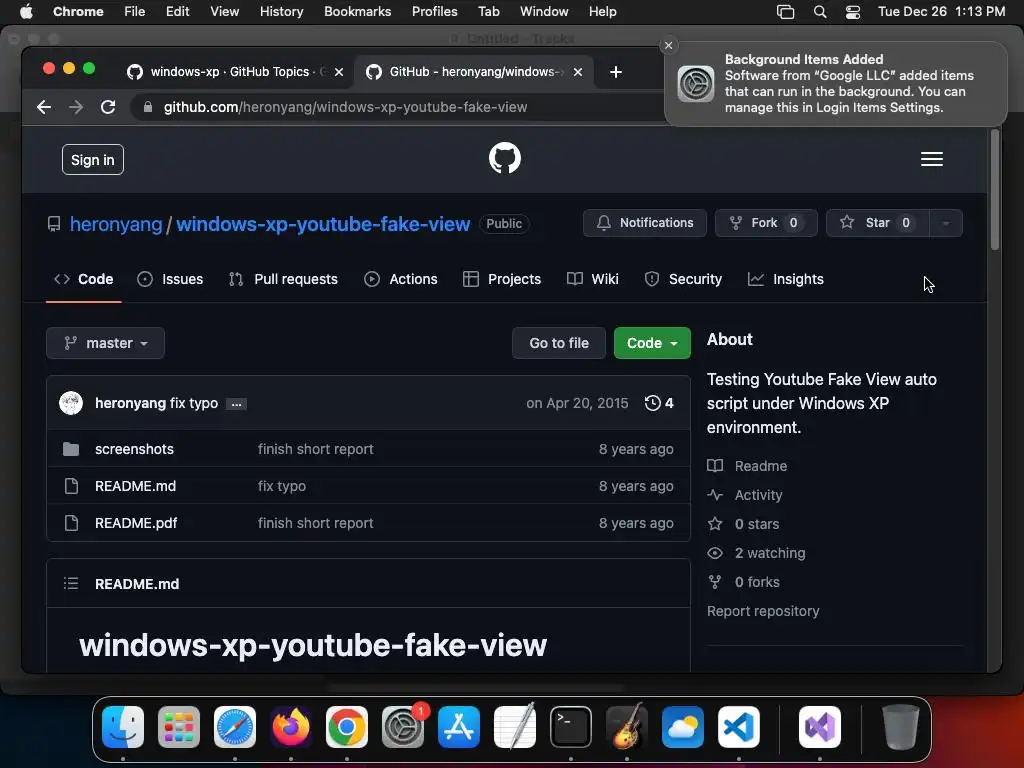
Task: Open README.md in the file list
Action: 135,486
